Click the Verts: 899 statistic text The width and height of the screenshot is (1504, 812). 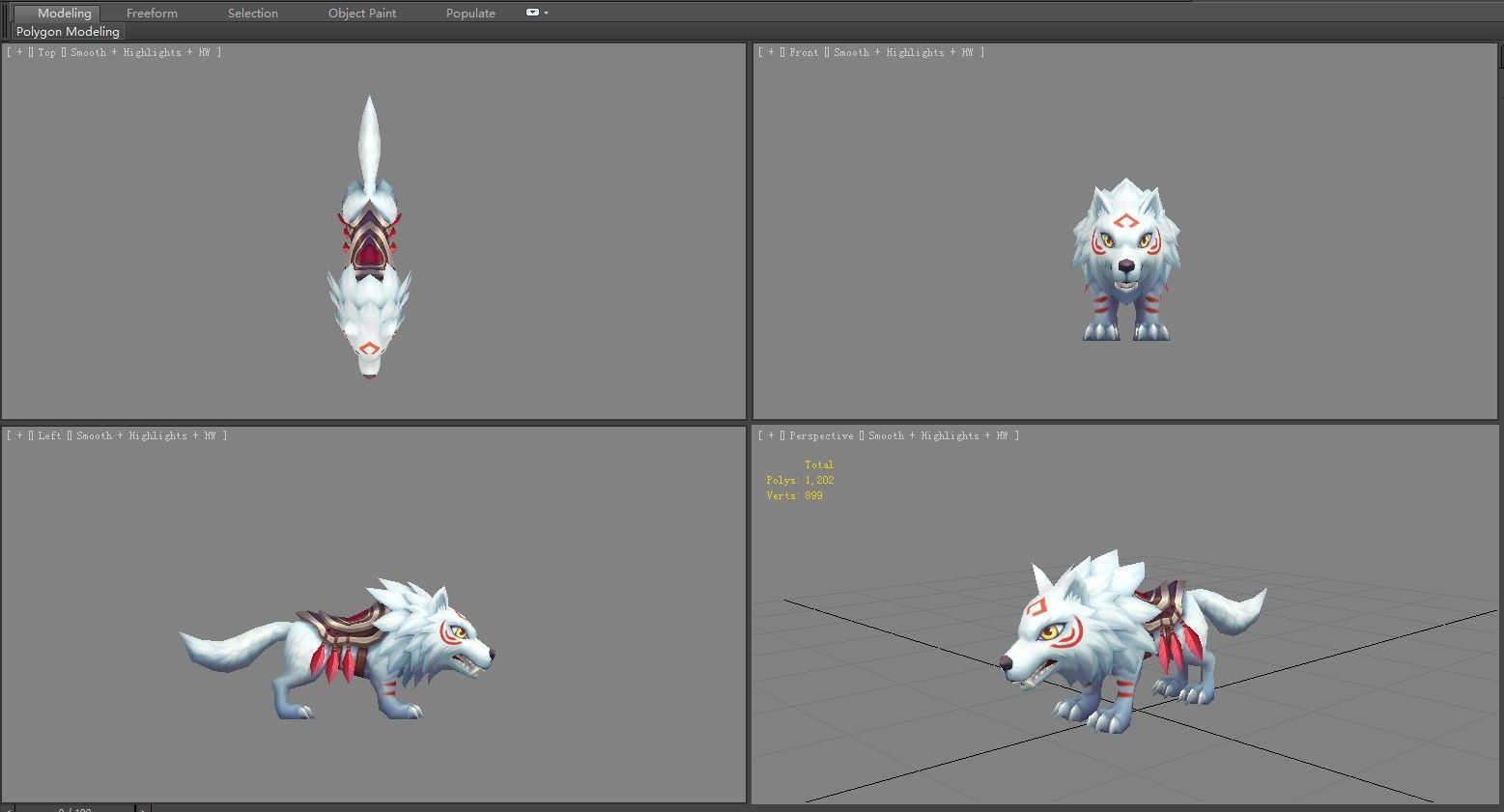[x=794, y=495]
